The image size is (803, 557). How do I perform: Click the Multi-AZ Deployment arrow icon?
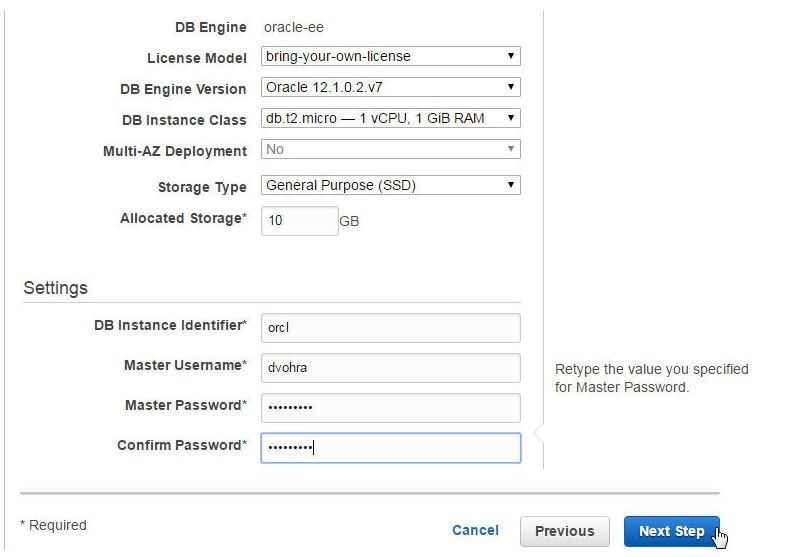[x=511, y=149]
